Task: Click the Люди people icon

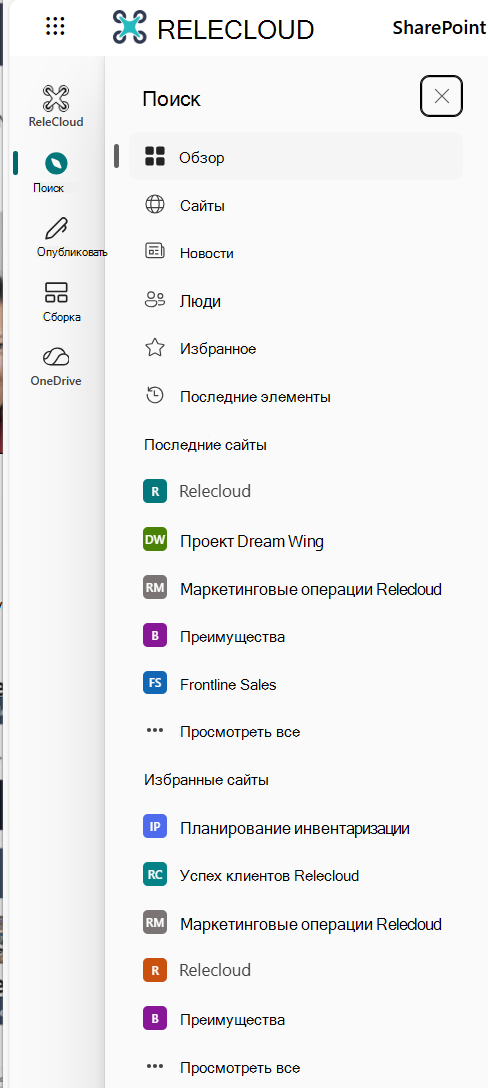Action: [x=154, y=300]
